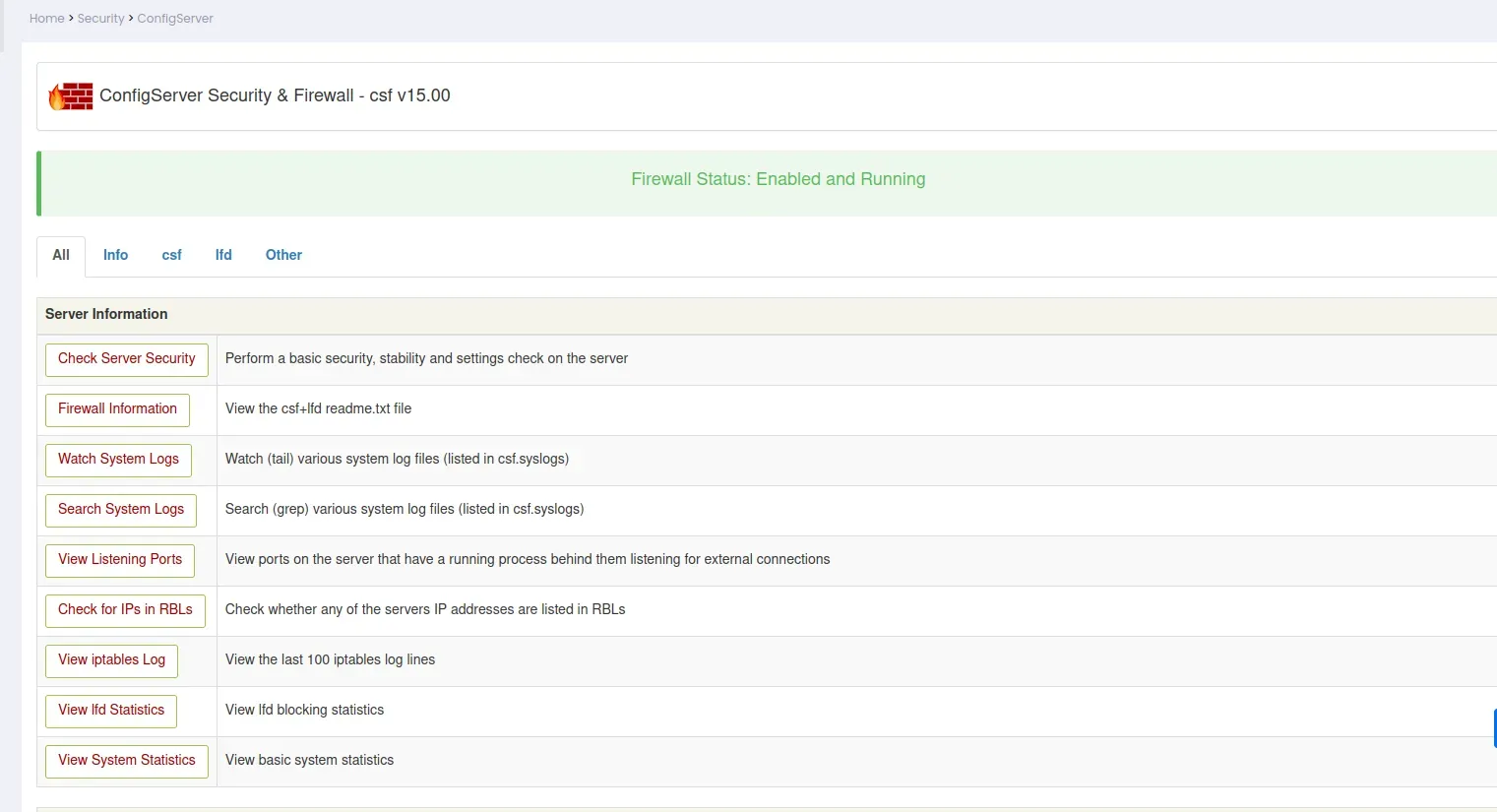
Task: Click description 'Watch (tail) various system log files'
Action: click(397, 459)
